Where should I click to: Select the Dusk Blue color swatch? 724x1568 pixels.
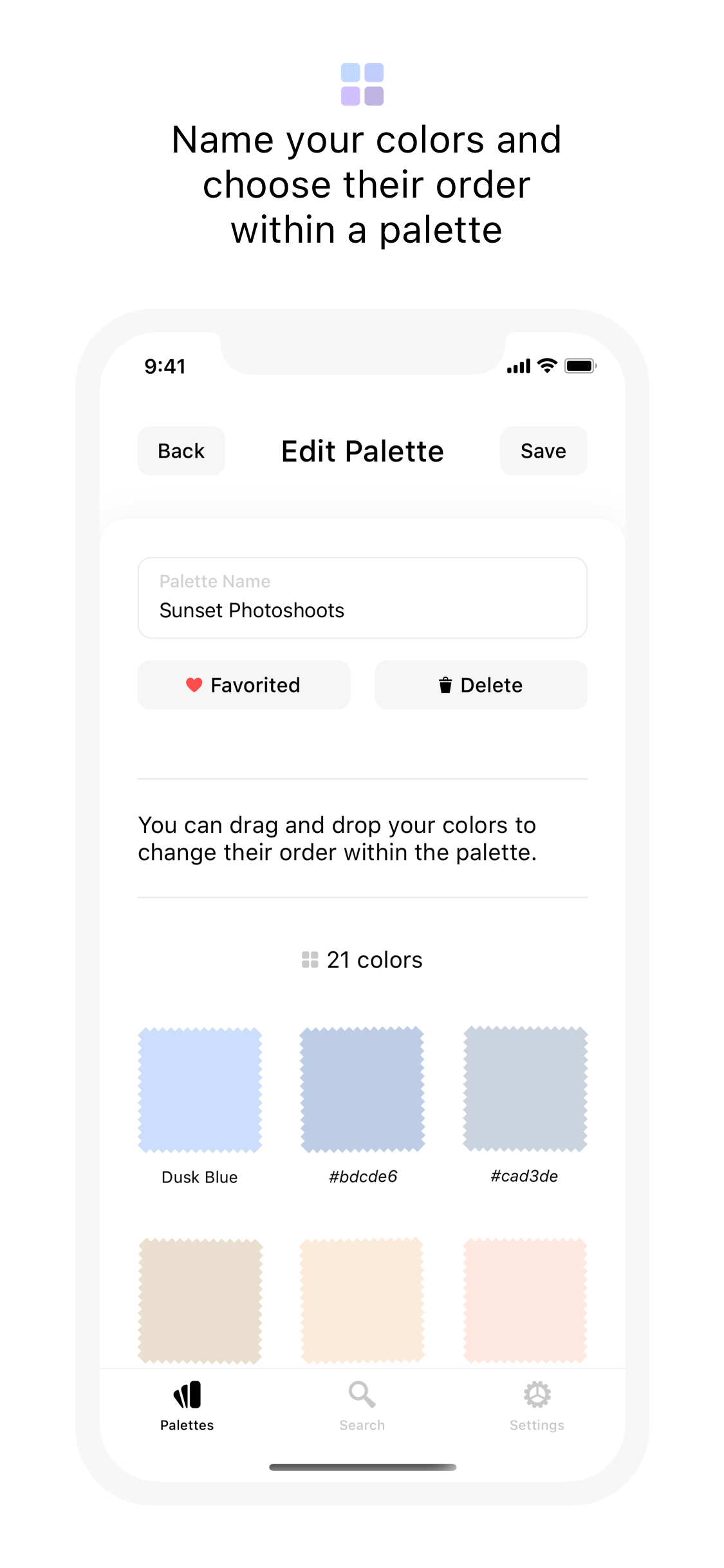pos(200,1090)
